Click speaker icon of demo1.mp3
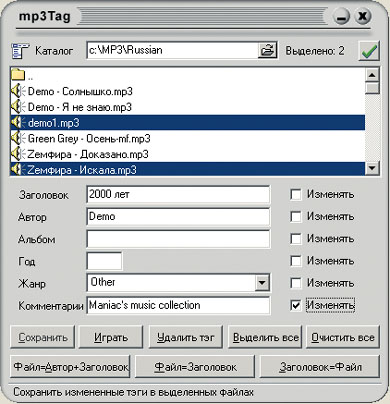The image size is (390, 404). click(x=18, y=123)
